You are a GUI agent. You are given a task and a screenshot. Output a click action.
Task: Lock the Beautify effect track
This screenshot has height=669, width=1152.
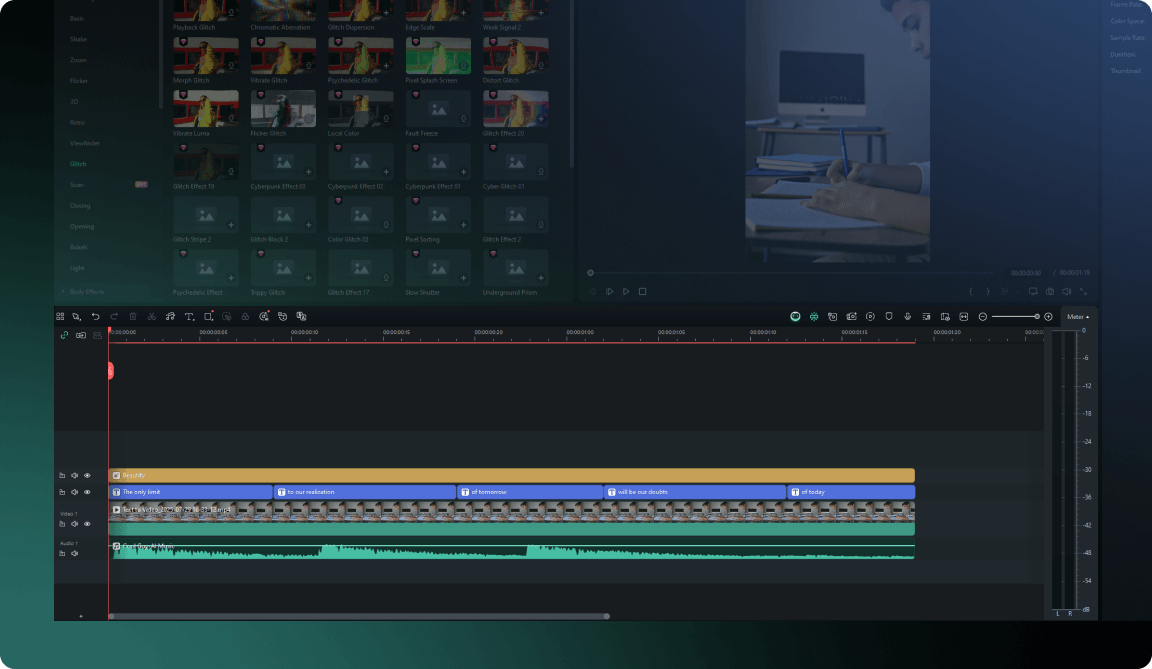click(x=62, y=476)
